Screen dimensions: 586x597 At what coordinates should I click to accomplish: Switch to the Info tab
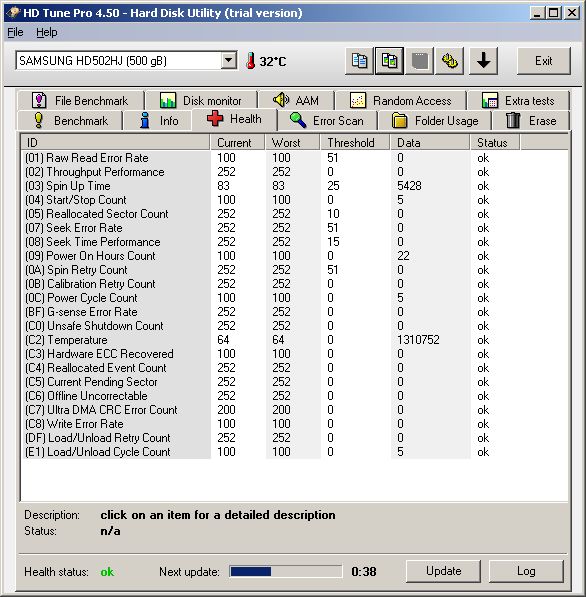click(158, 121)
